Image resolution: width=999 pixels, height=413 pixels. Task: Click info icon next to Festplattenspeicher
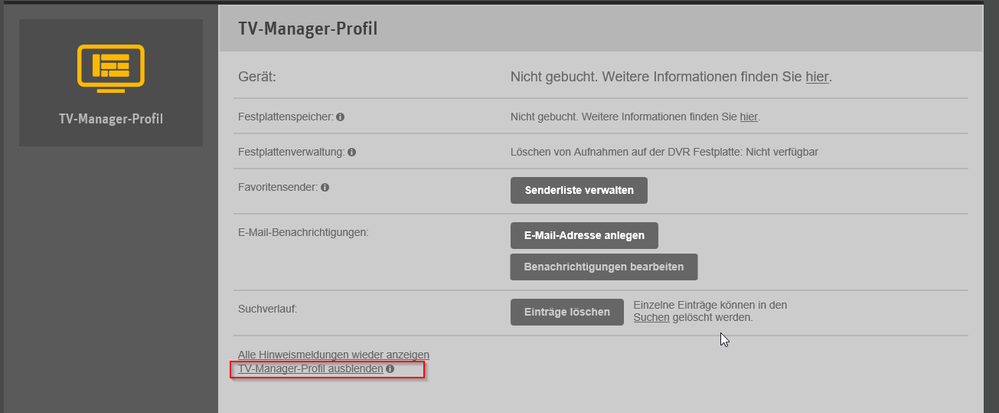click(340, 117)
